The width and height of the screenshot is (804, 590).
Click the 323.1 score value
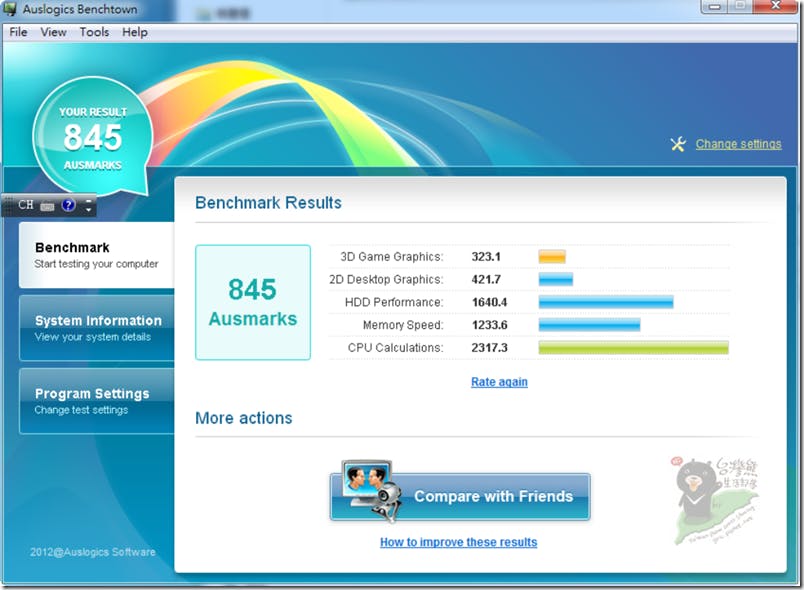(486, 257)
